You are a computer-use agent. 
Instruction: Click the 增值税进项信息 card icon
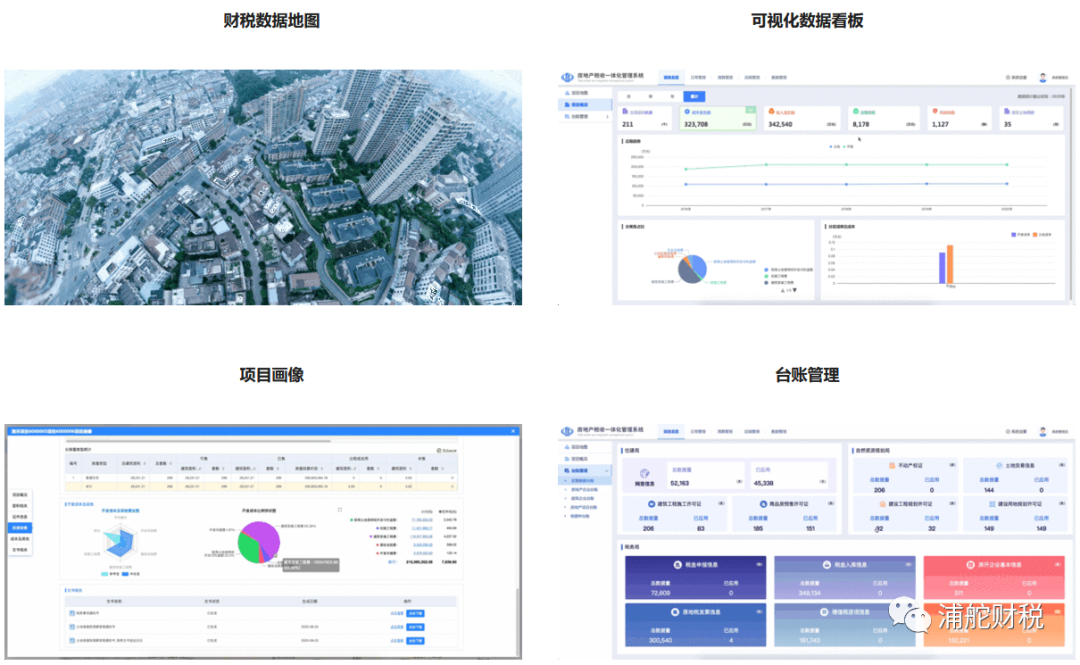point(824,612)
